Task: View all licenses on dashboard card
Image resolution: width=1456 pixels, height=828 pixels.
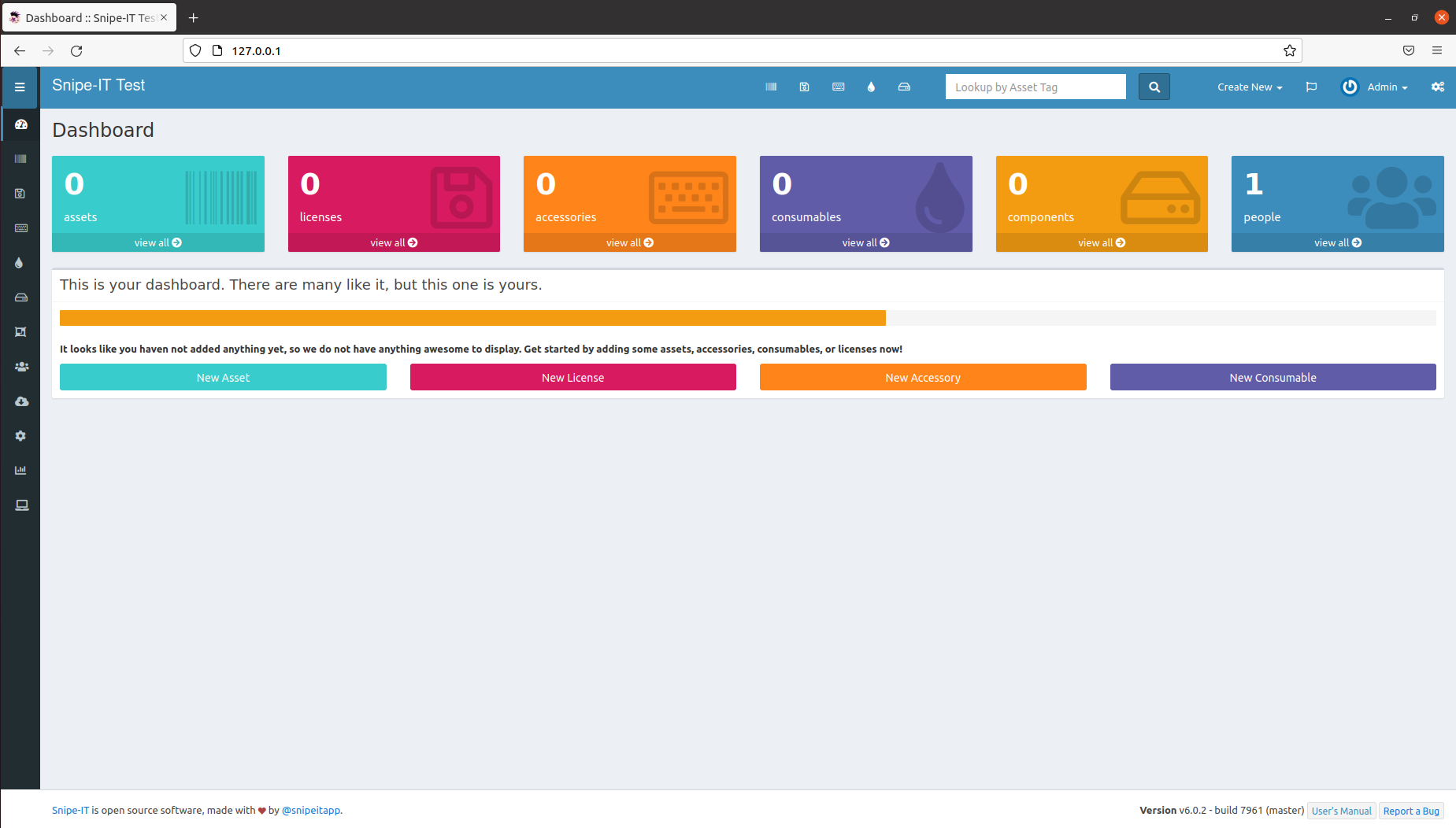Action: point(394,243)
